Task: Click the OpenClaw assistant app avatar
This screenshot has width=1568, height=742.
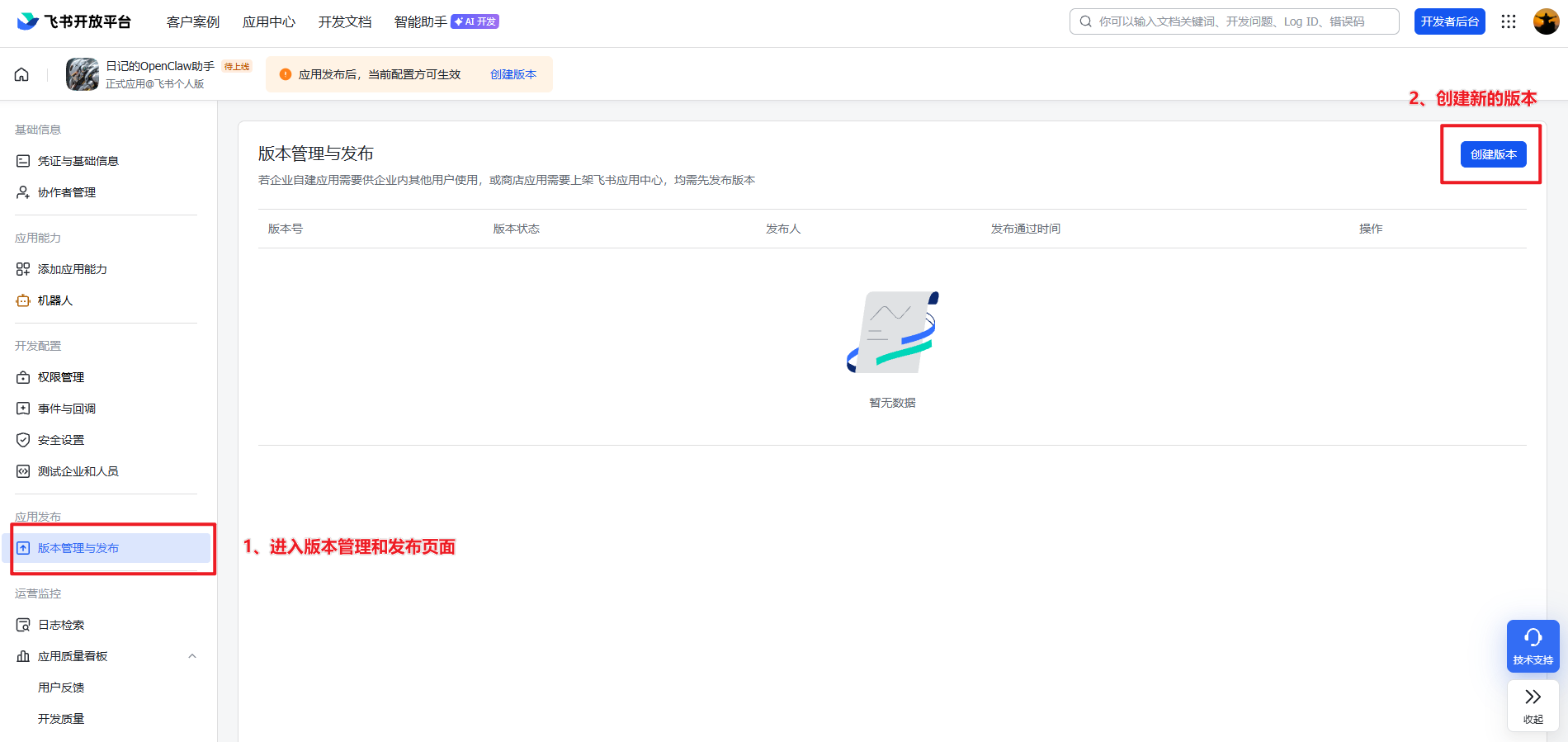Action: 83,74
